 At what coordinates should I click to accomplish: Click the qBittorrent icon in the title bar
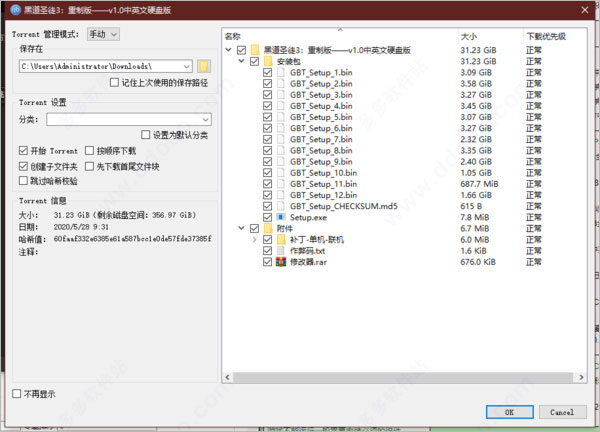(x=16, y=10)
